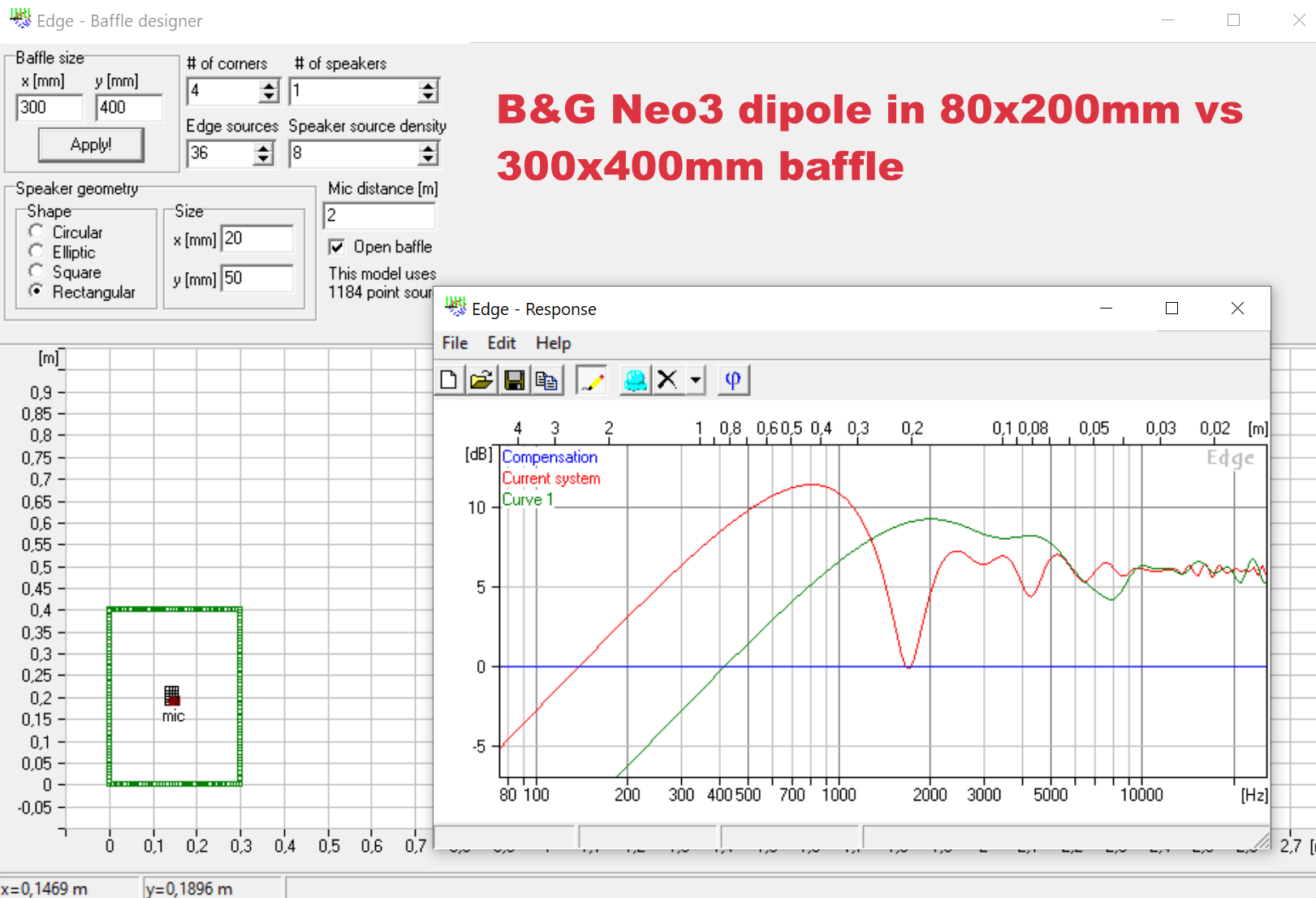Click the Response window resize grip
Viewport: 1316px width, 898px height.
click(x=1261, y=840)
